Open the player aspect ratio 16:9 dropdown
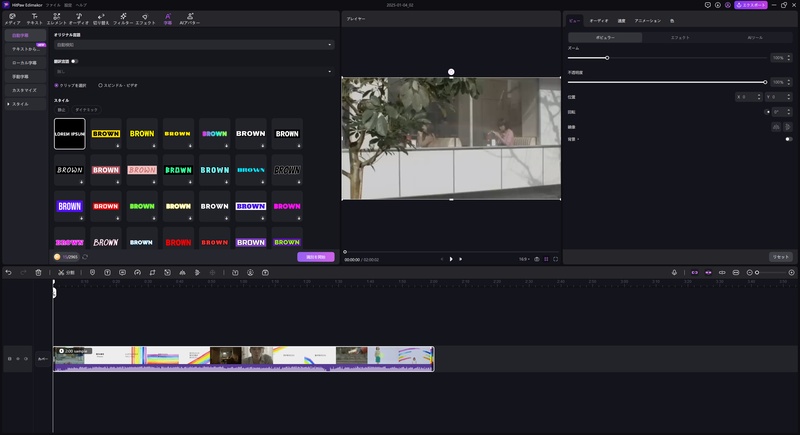800x435 pixels. tap(524, 259)
